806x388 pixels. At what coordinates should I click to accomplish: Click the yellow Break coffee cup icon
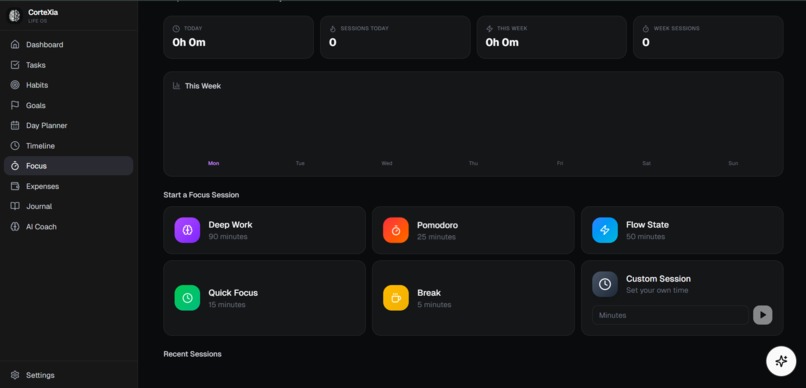pyautogui.click(x=396, y=298)
